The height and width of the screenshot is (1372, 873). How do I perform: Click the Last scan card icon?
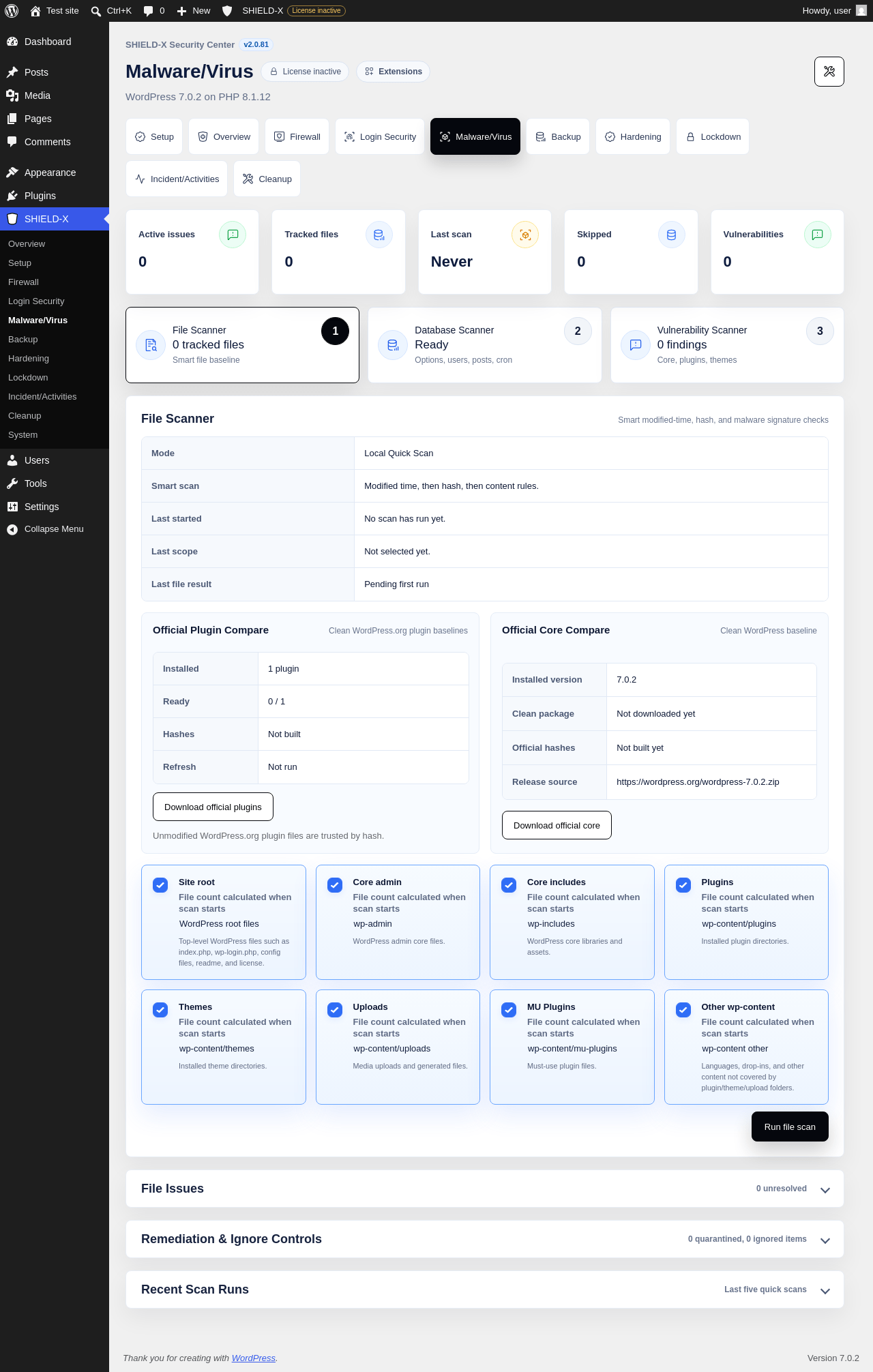point(525,235)
